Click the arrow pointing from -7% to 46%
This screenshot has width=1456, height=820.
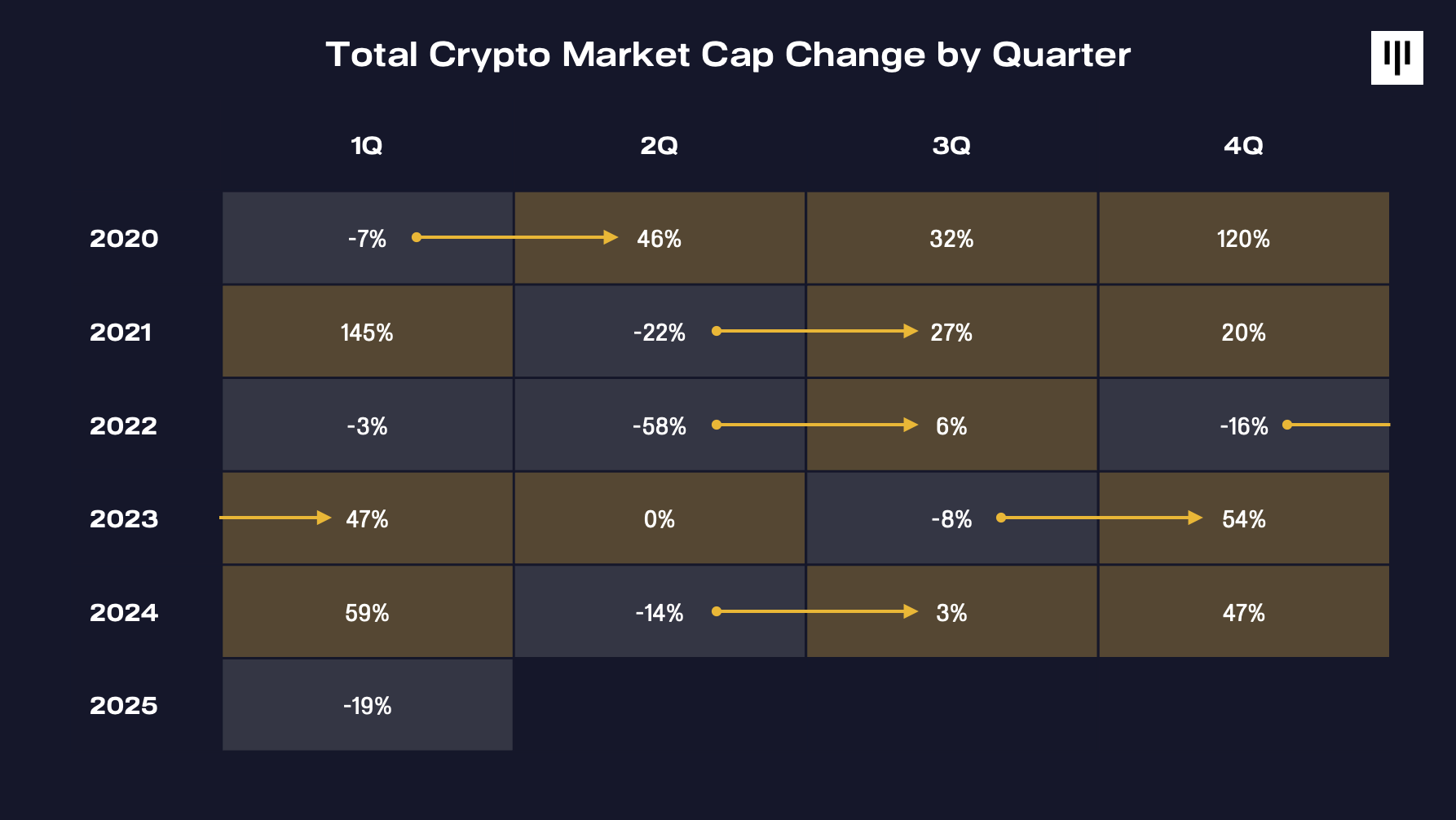[515, 237]
